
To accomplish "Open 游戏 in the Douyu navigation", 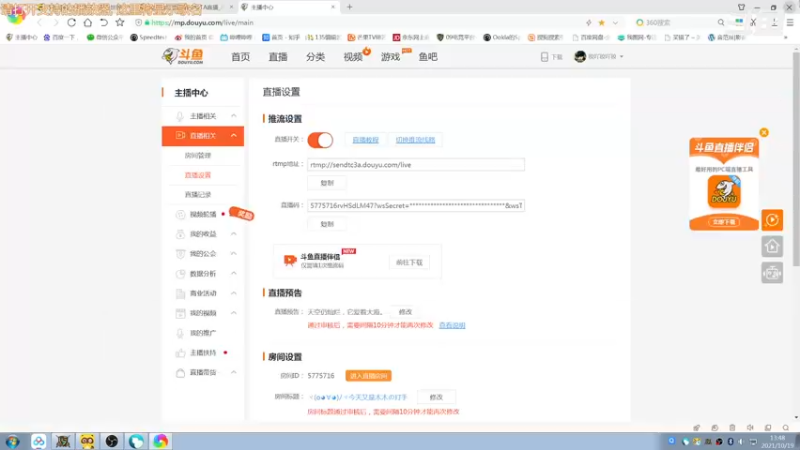I will pos(390,57).
